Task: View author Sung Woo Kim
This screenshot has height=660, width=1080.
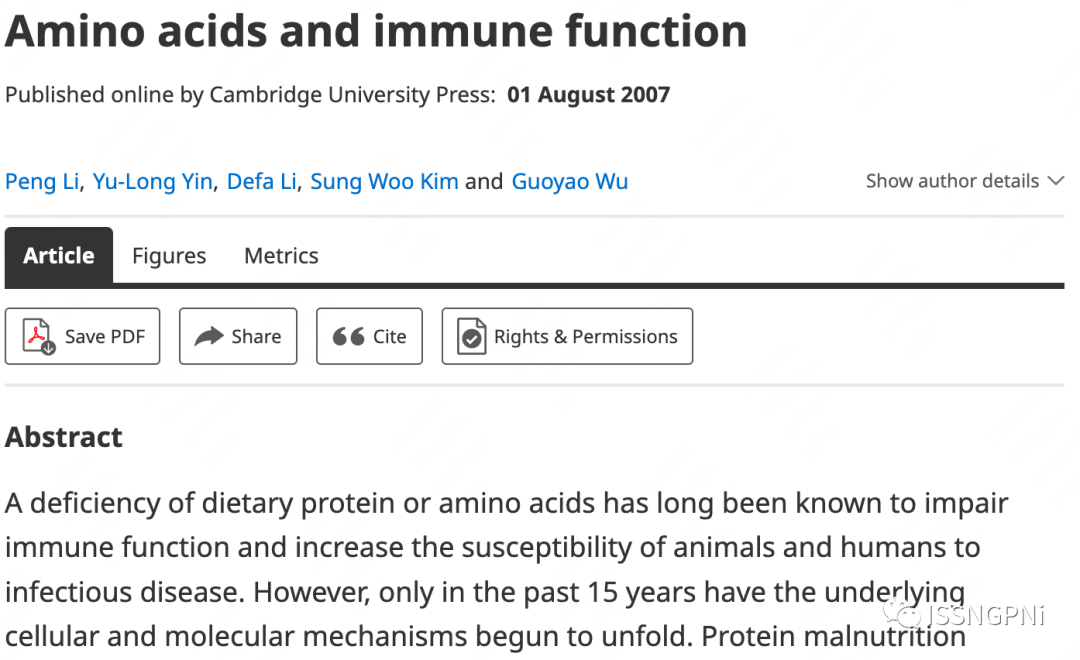Action: [x=384, y=182]
